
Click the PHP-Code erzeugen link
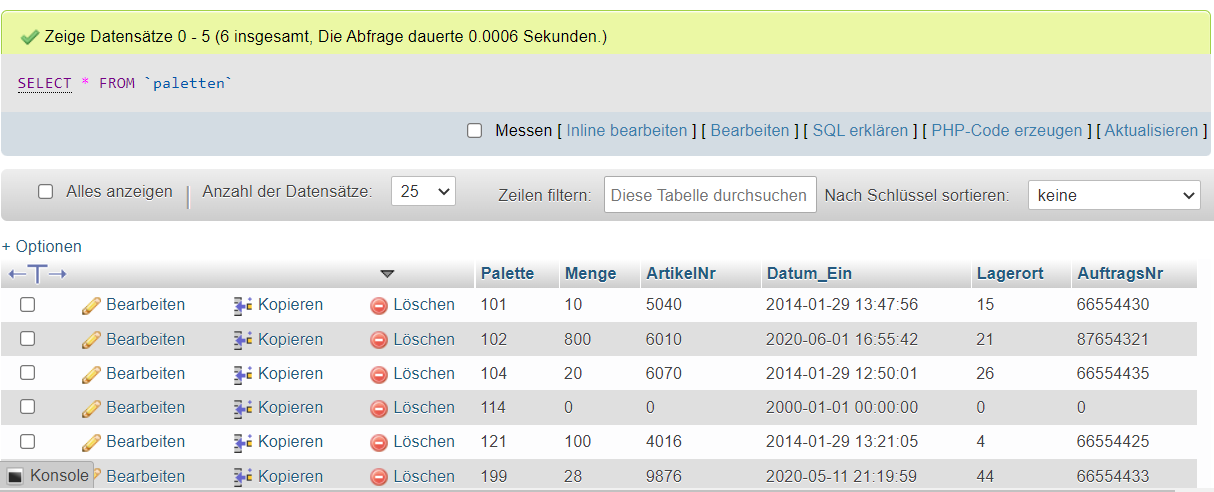coord(1007,131)
